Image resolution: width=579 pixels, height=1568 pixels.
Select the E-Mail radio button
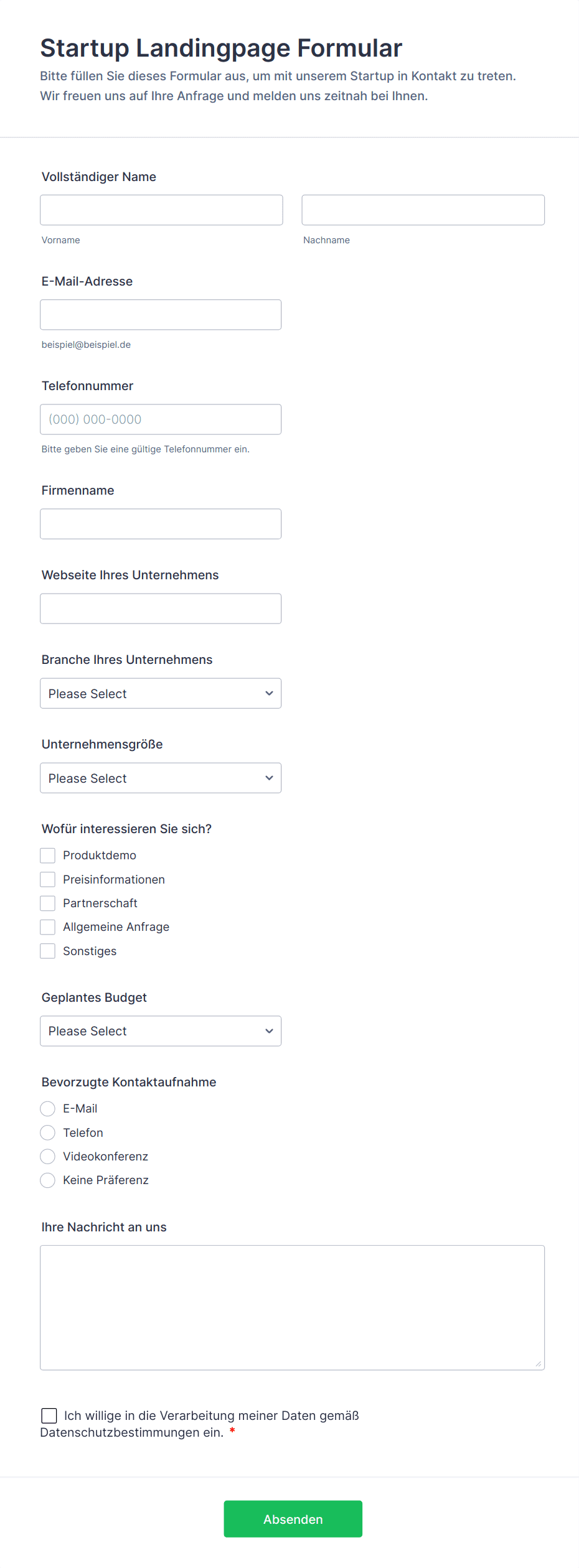(x=48, y=1109)
